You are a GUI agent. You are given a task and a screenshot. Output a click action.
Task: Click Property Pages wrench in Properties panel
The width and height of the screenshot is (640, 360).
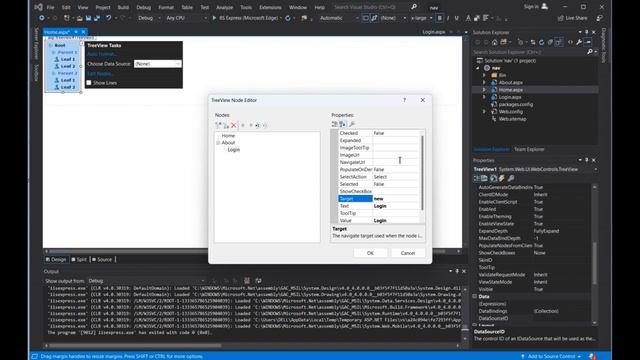click(511, 178)
